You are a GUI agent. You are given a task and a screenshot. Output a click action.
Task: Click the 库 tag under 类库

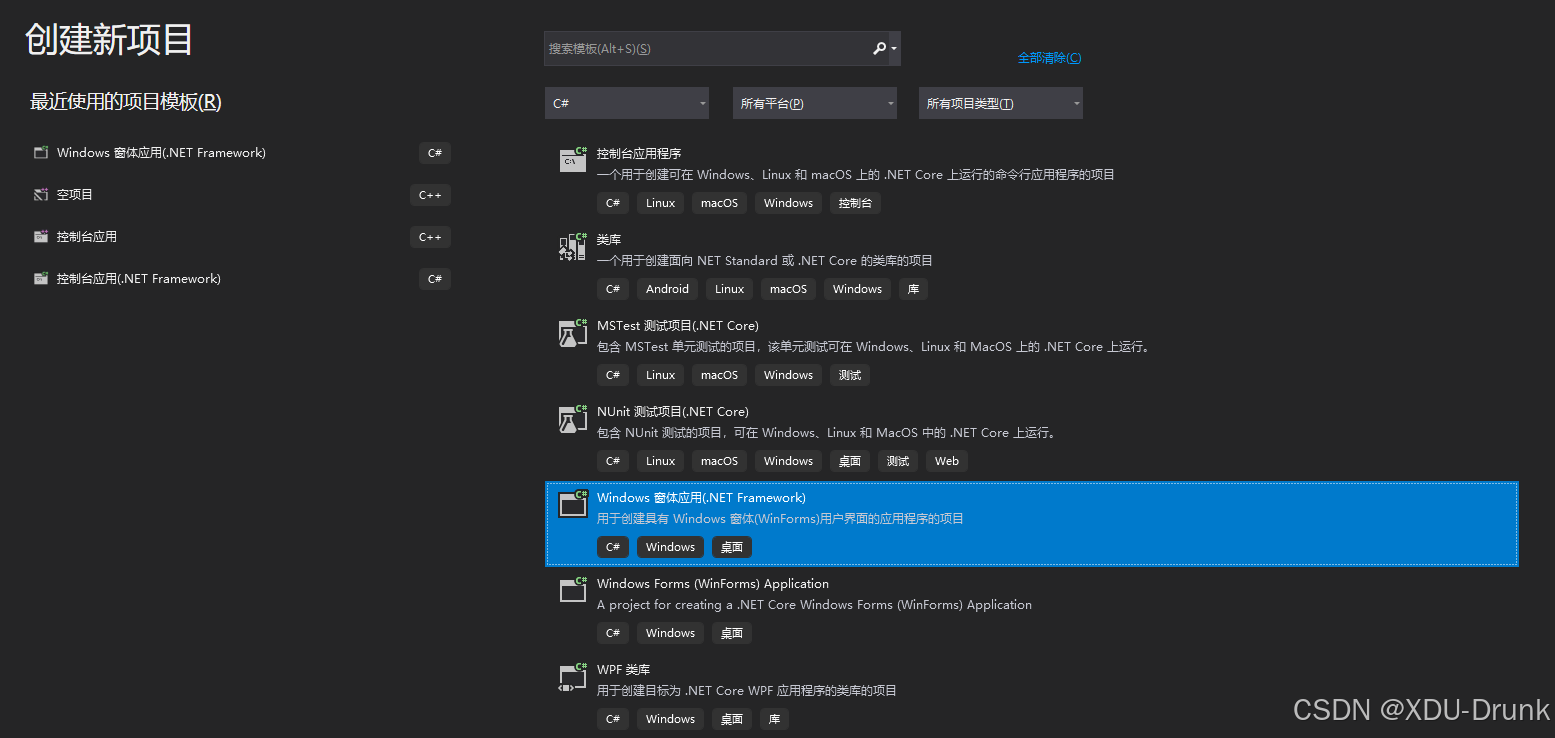[x=913, y=289]
